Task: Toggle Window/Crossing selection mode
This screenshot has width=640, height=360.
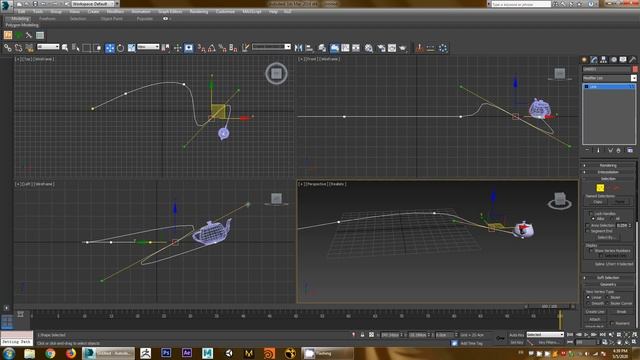Action: pos(97,48)
